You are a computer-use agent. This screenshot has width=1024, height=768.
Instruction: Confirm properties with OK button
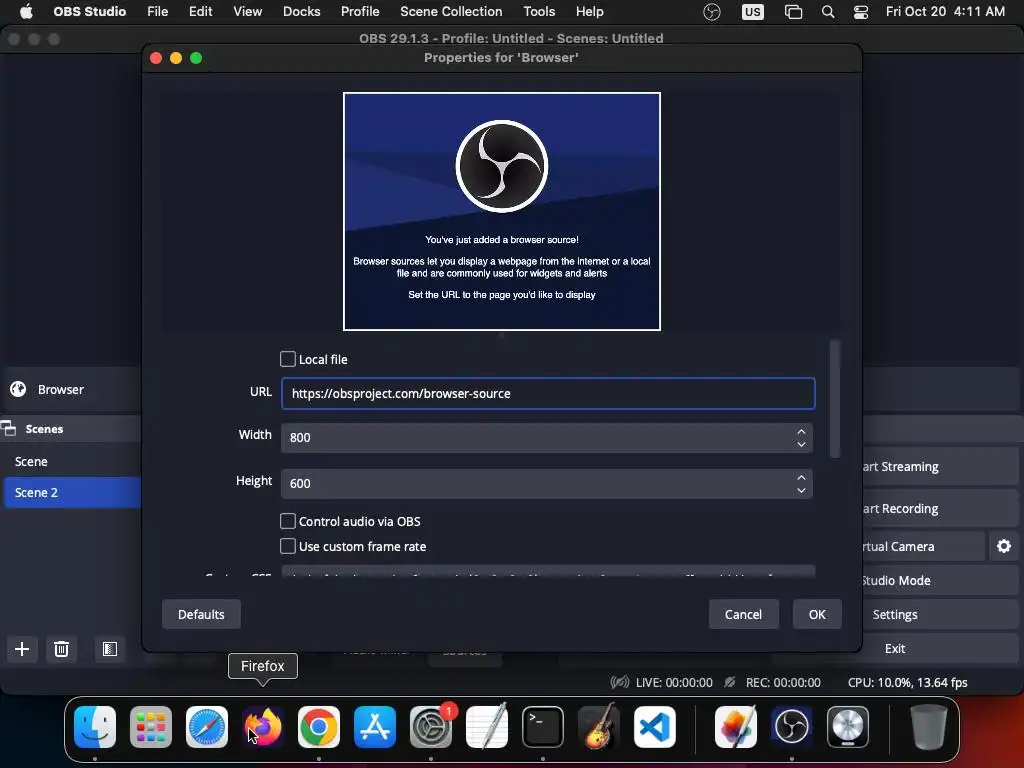tap(817, 615)
